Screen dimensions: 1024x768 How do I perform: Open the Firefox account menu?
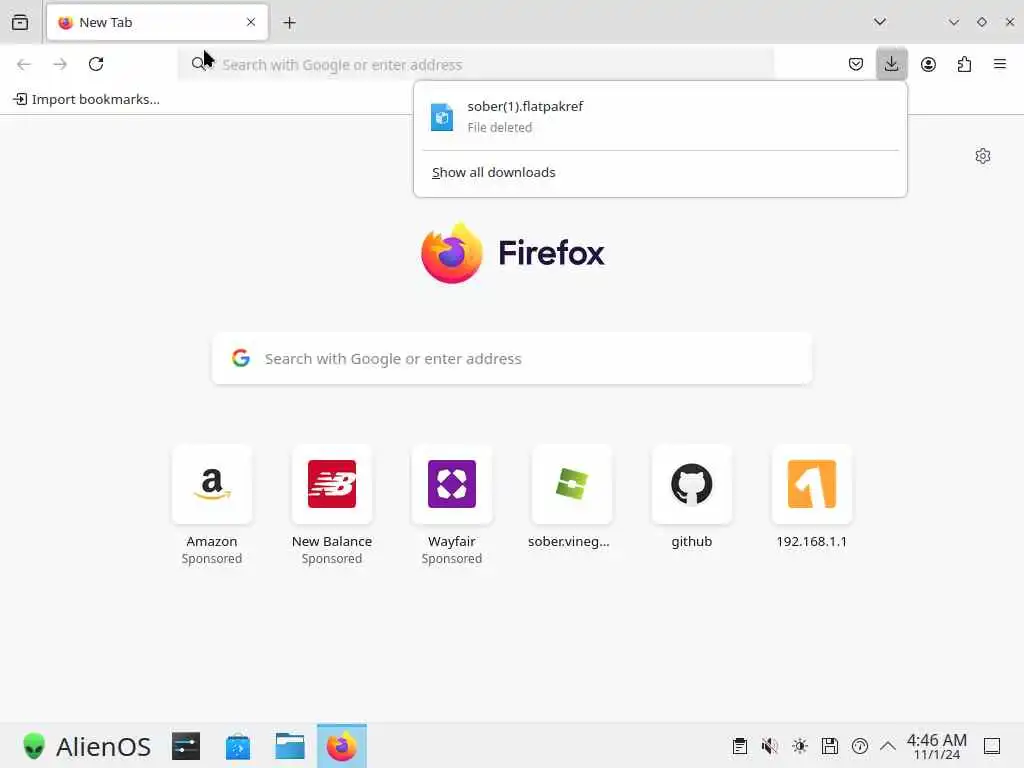(x=928, y=64)
